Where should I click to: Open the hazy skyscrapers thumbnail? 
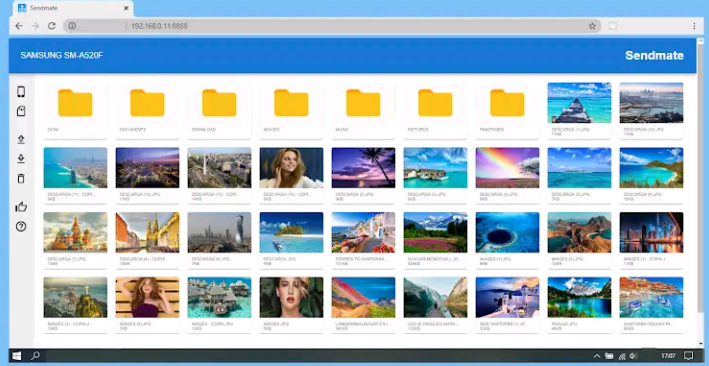tap(219, 232)
